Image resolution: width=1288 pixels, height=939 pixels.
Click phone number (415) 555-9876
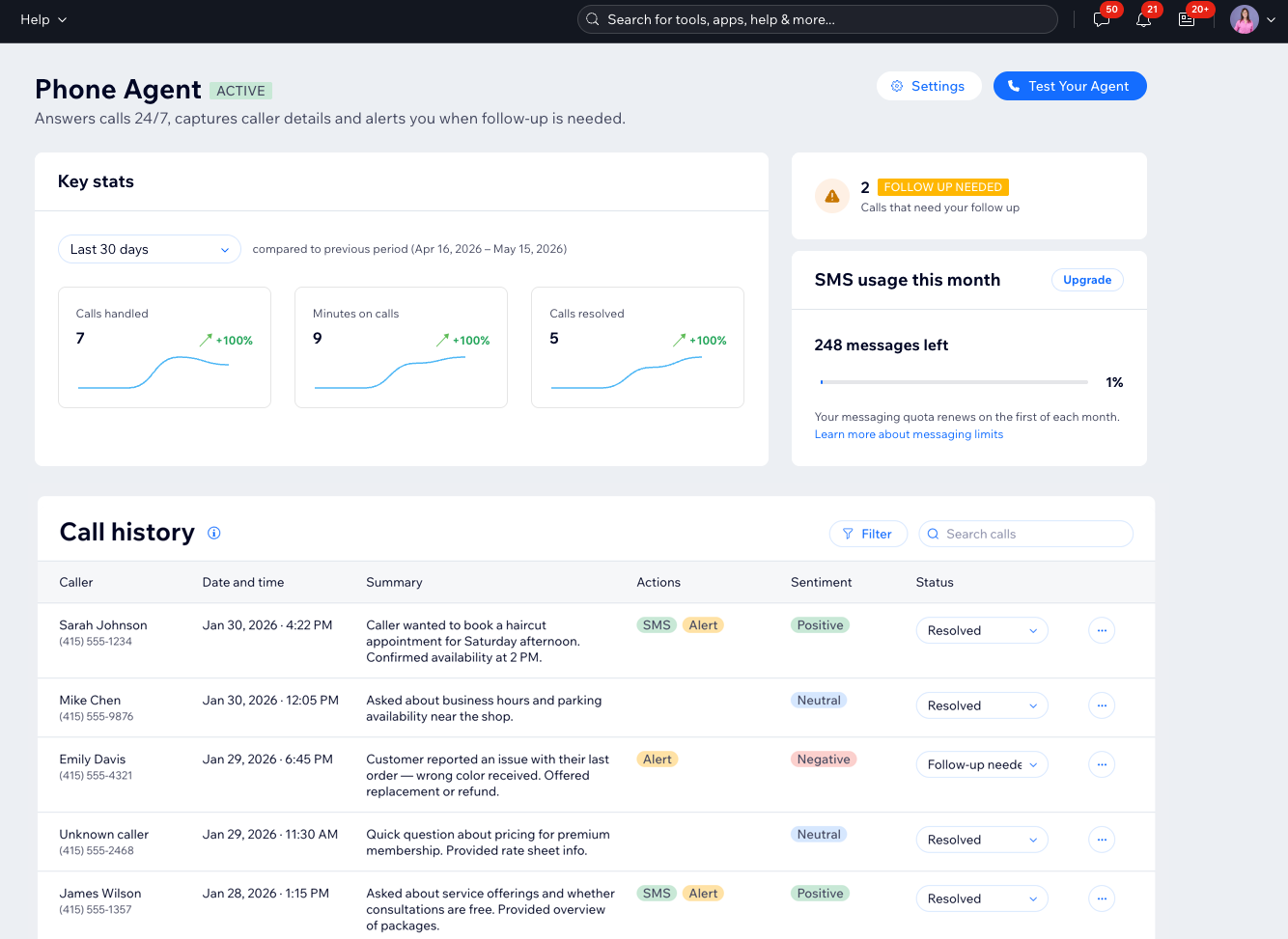click(97, 717)
